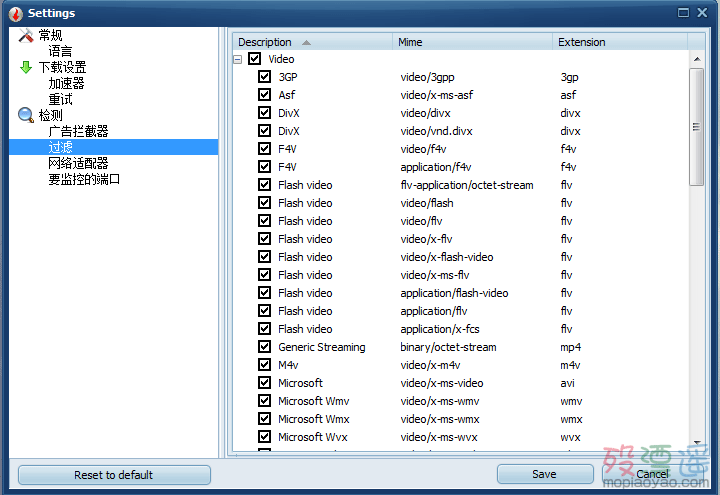720x495 pixels.
Task: Collapse the Video group
Action: tap(238, 59)
